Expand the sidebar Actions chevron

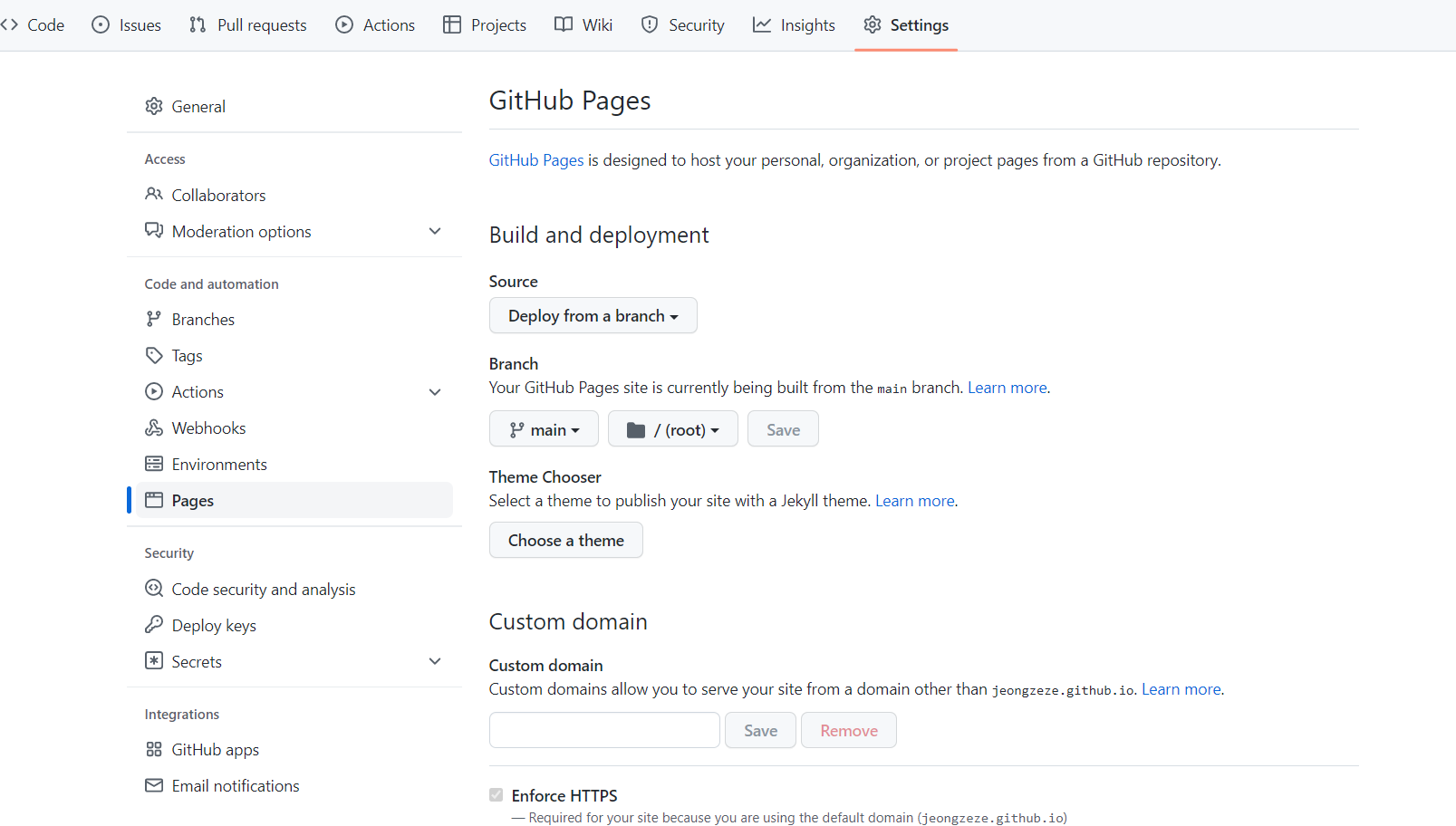(435, 391)
